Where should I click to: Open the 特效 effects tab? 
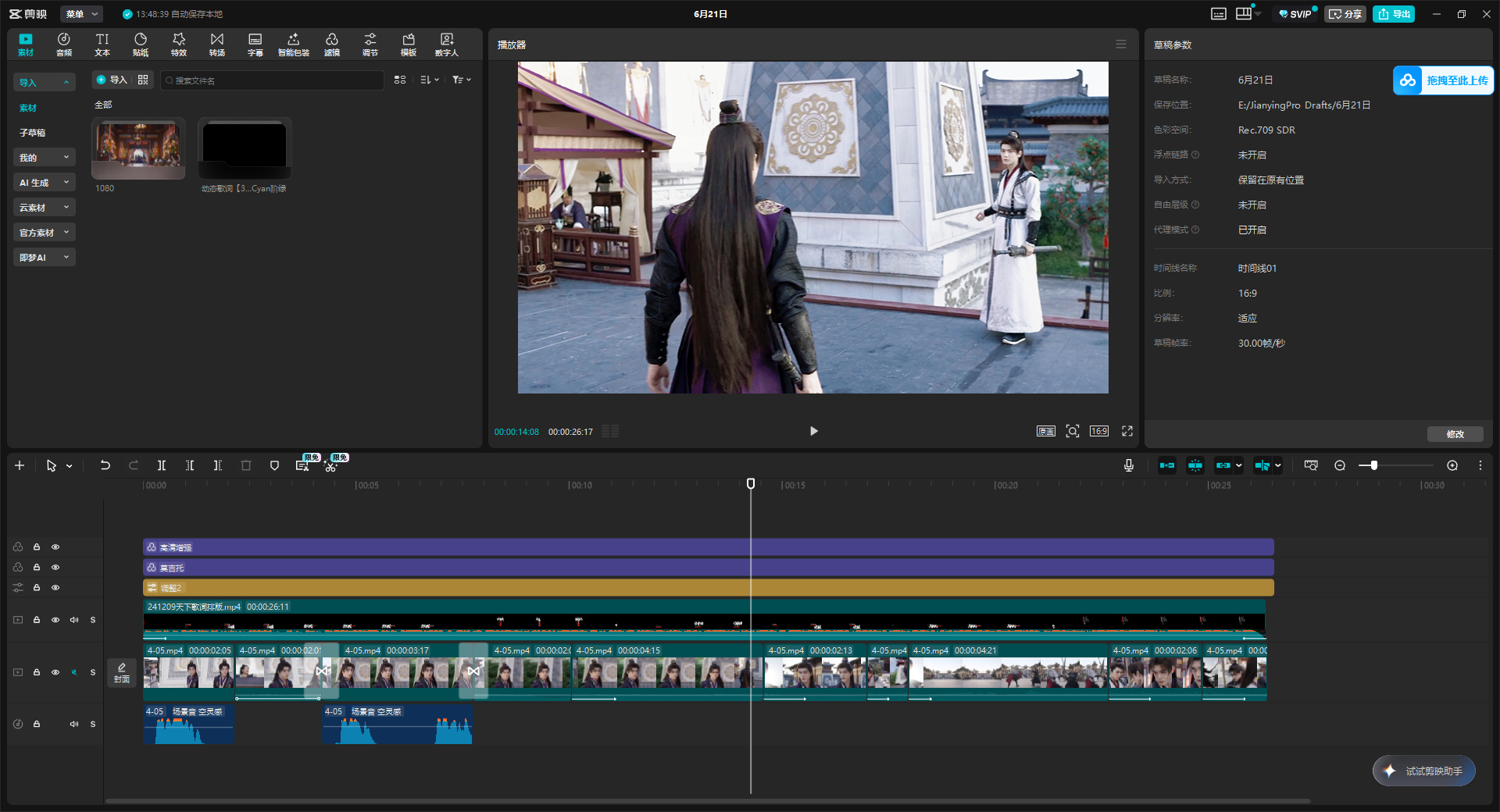click(x=179, y=45)
